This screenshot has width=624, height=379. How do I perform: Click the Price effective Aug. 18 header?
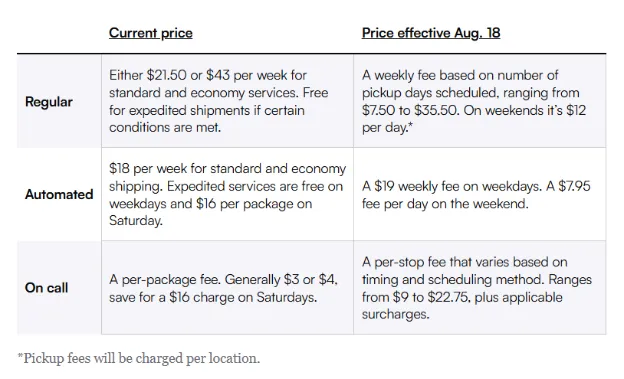[431, 33]
